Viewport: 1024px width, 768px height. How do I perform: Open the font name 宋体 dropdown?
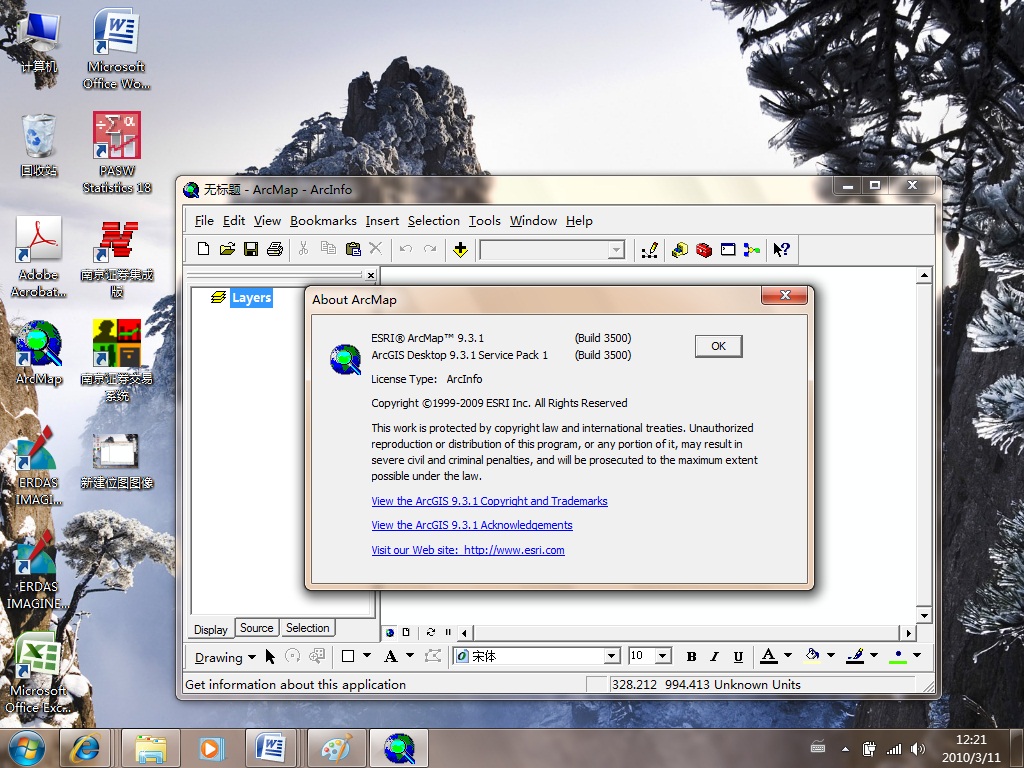(x=611, y=656)
